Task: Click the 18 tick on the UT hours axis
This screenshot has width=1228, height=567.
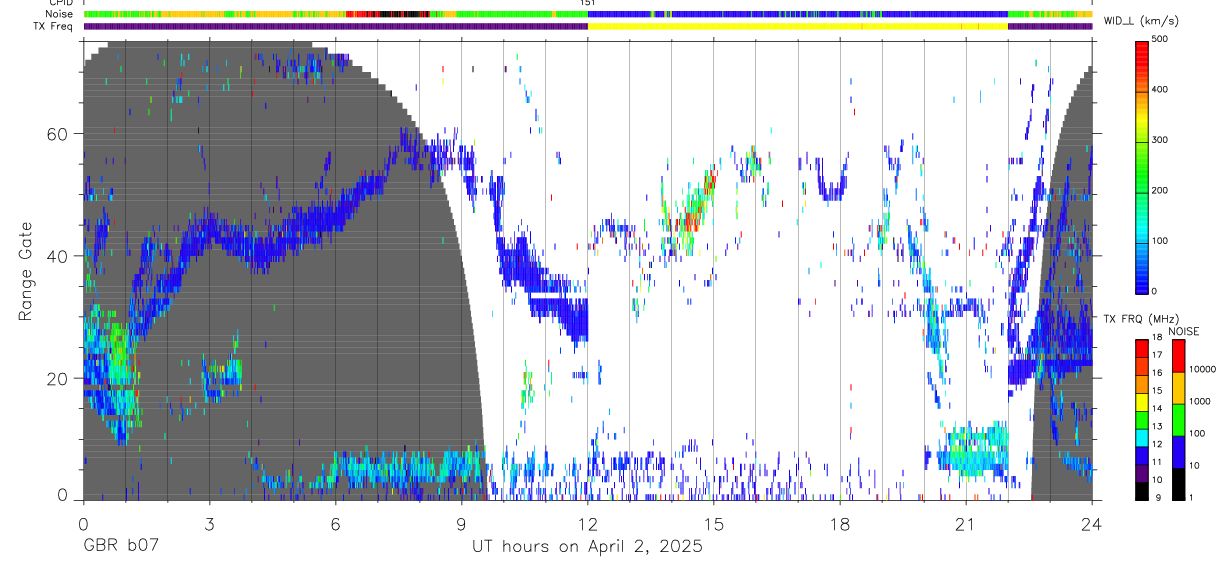Action: tap(840, 524)
